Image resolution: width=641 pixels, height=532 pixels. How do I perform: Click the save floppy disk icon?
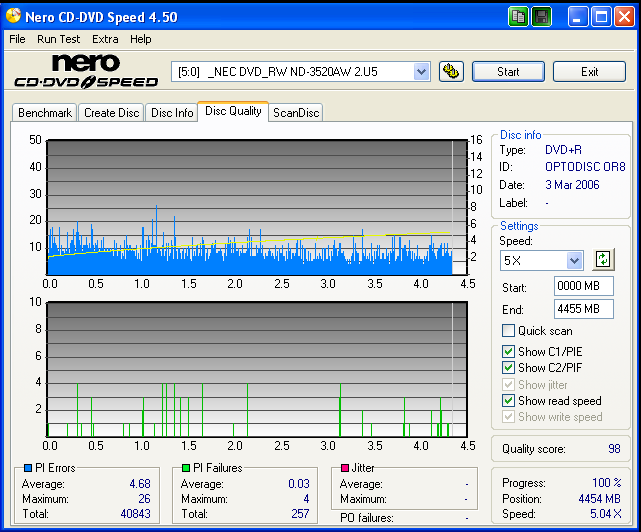pos(542,17)
